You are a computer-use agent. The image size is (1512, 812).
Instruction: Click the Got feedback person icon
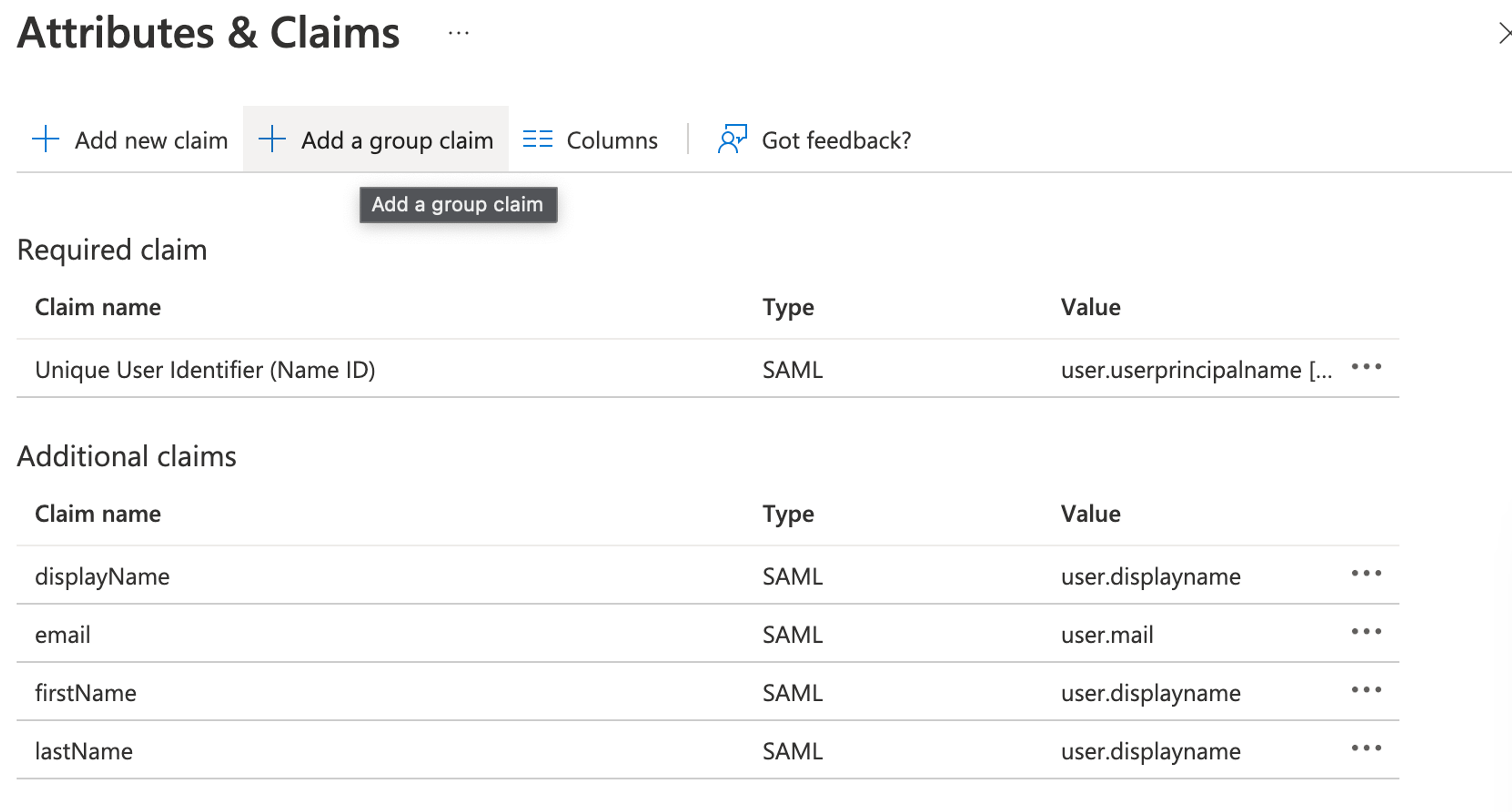click(732, 139)
